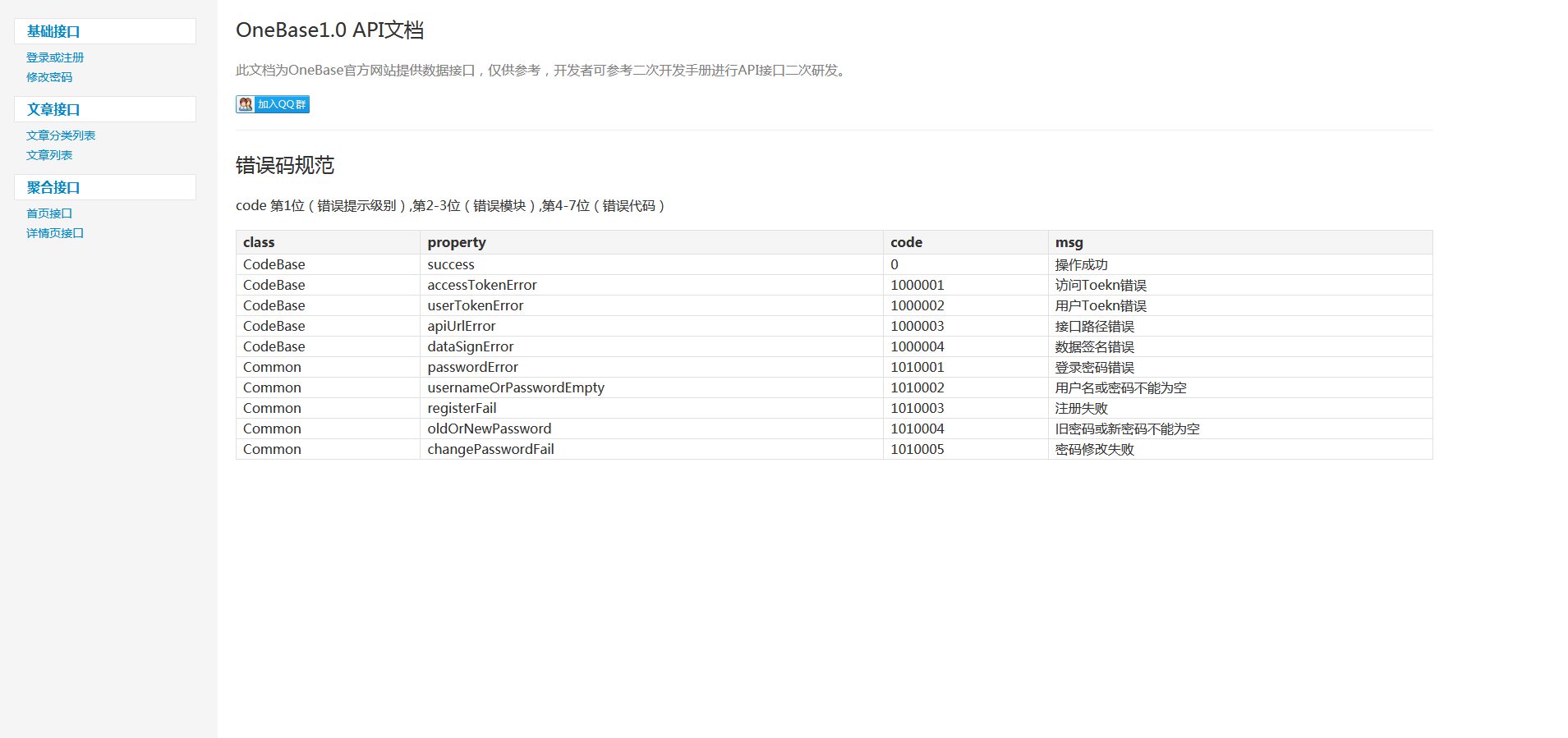The width and height of the screenshot is (1568, 738).
Task: Click the passwordError cell
Action: 651,367
